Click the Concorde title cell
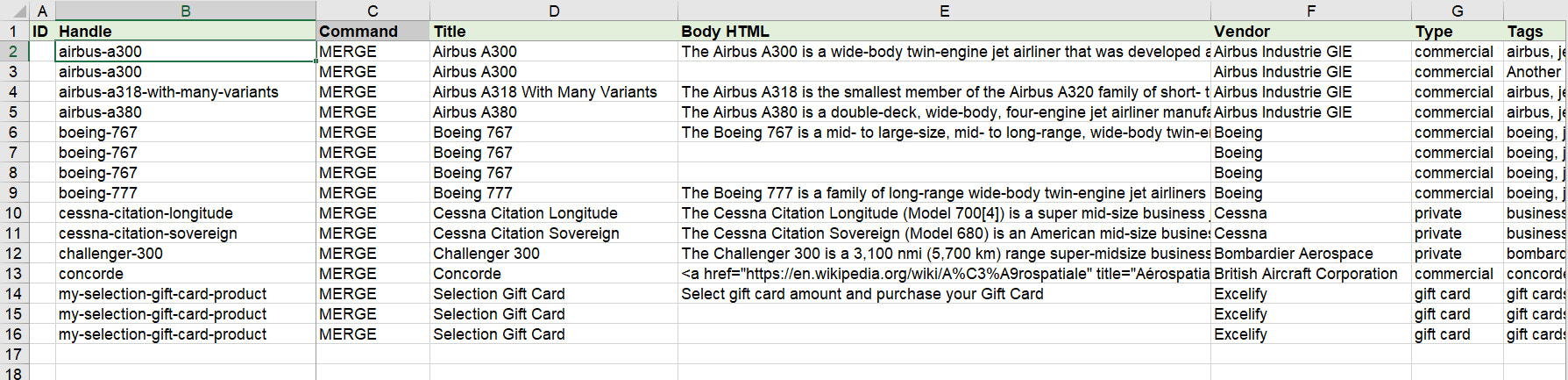 (x=553, y=274)
